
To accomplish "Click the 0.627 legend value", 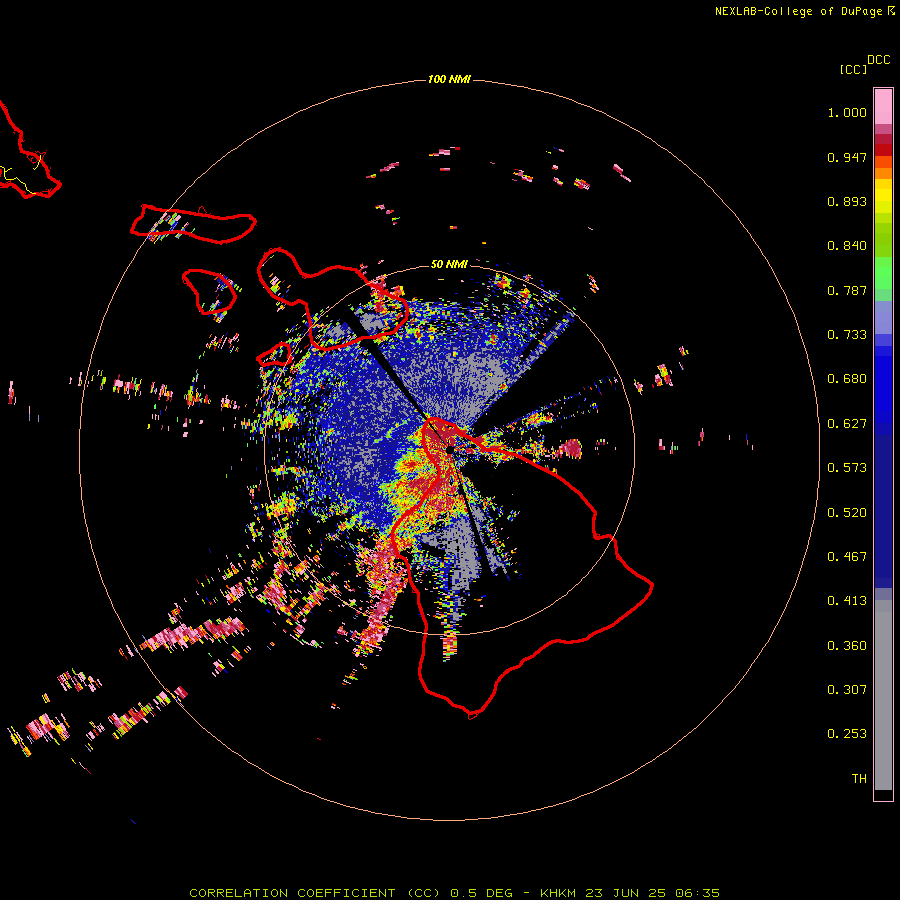I will coord(847,424).
